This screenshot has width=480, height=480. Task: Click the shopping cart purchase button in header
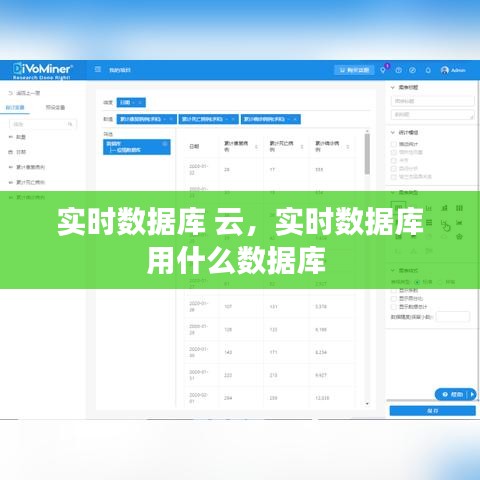(354, 70)
